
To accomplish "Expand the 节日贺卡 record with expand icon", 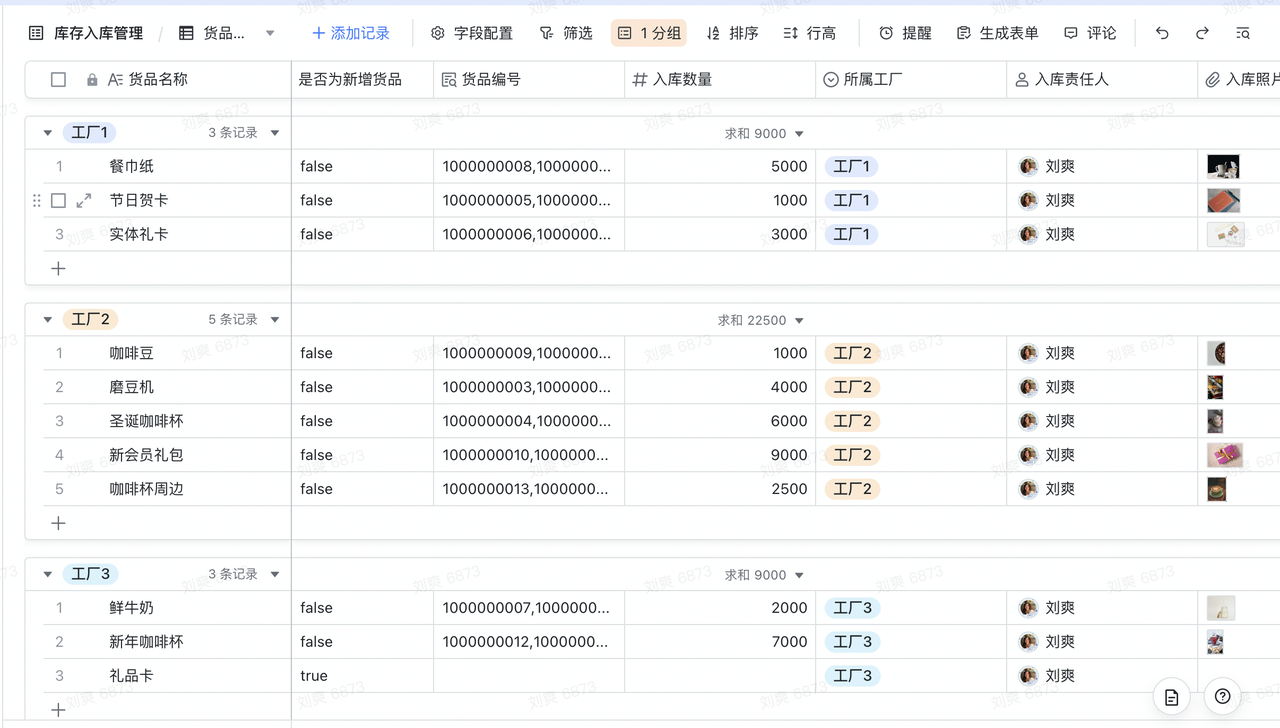I will (84, 201).
